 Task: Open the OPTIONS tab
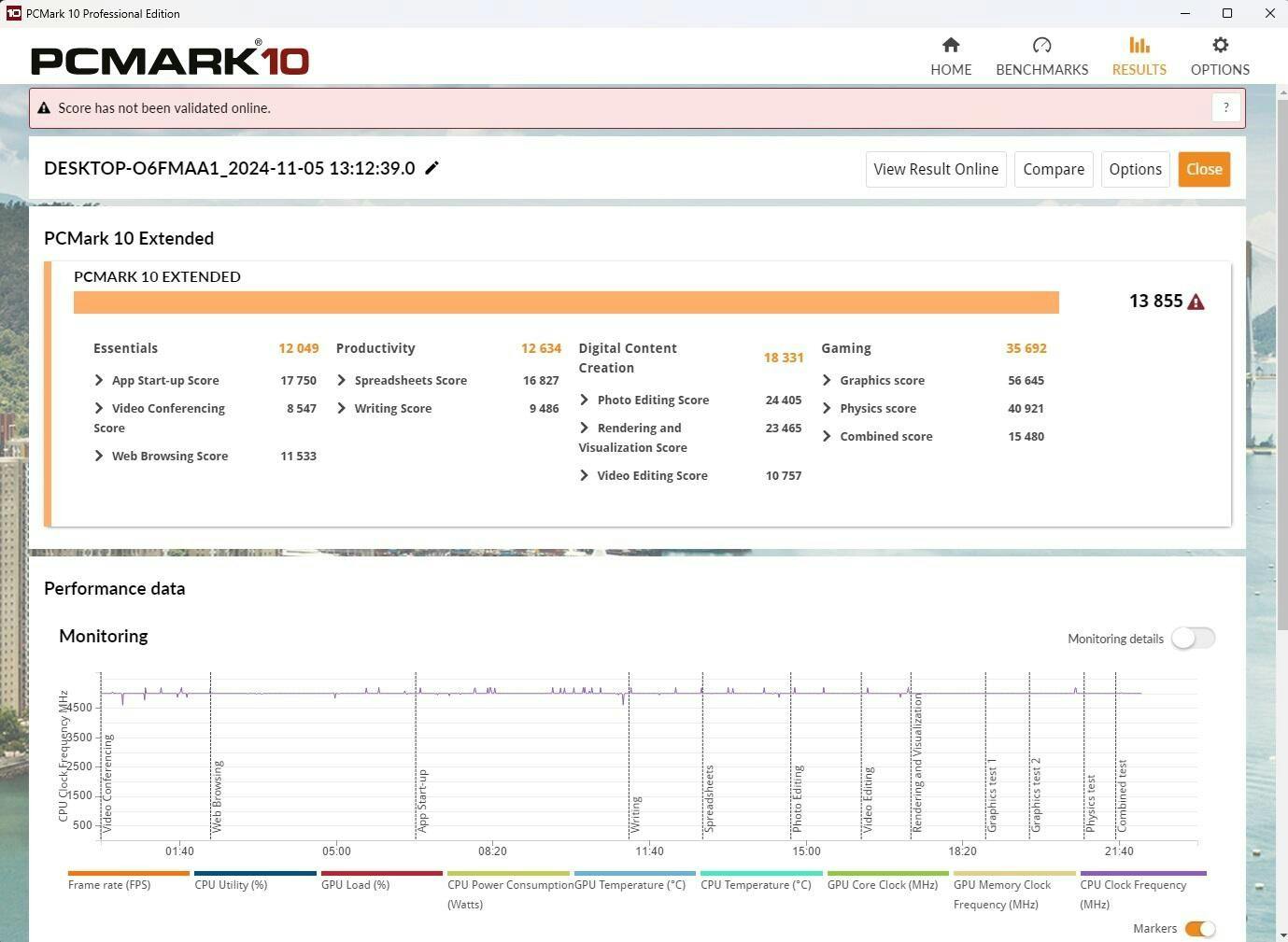[1220, 56]
